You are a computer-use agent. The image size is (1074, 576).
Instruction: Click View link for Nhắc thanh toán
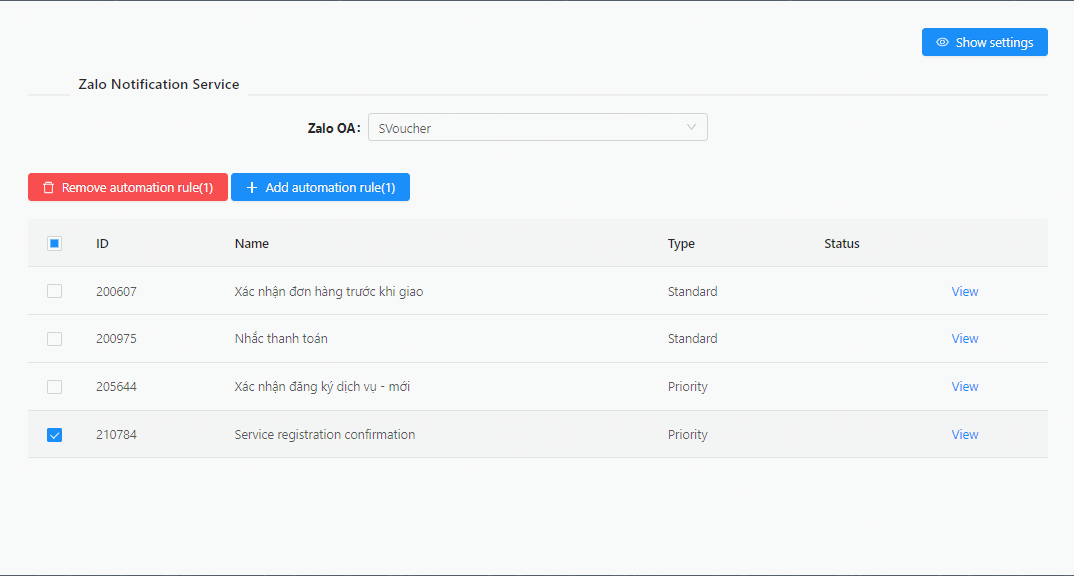(965, 339)
